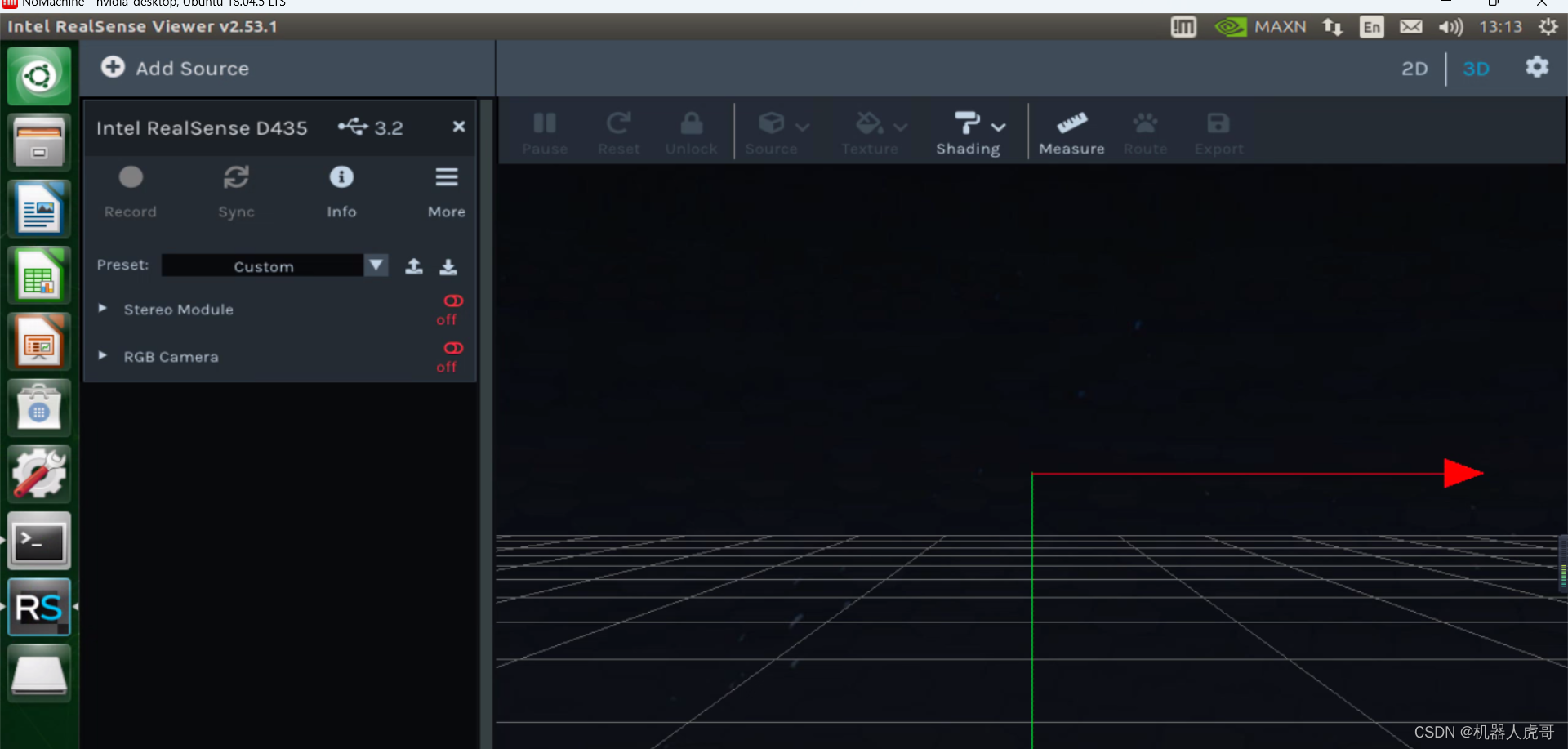Click the Intel RealSense D435 device name

point(202,128)
